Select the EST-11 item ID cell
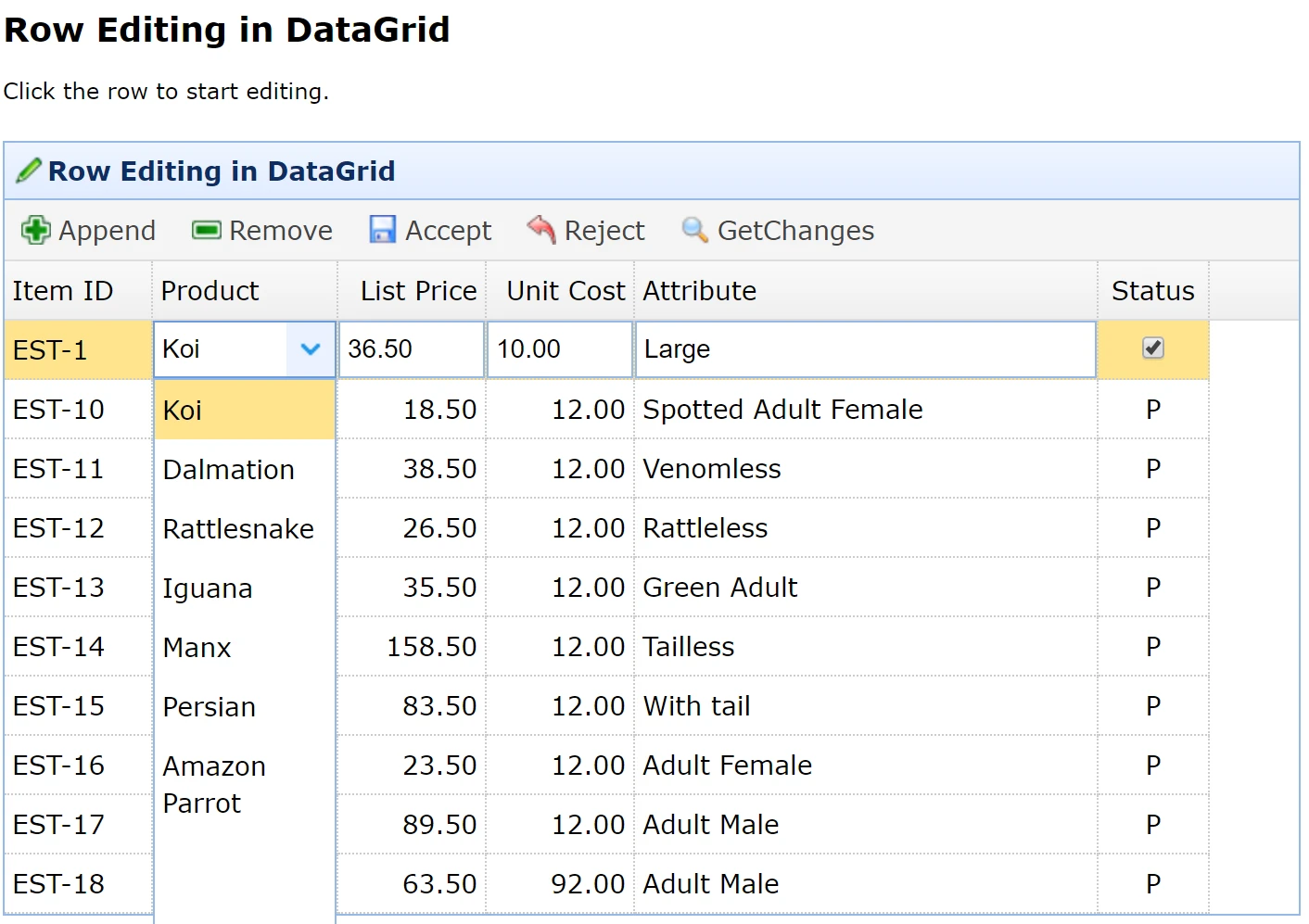 [78, 468]
